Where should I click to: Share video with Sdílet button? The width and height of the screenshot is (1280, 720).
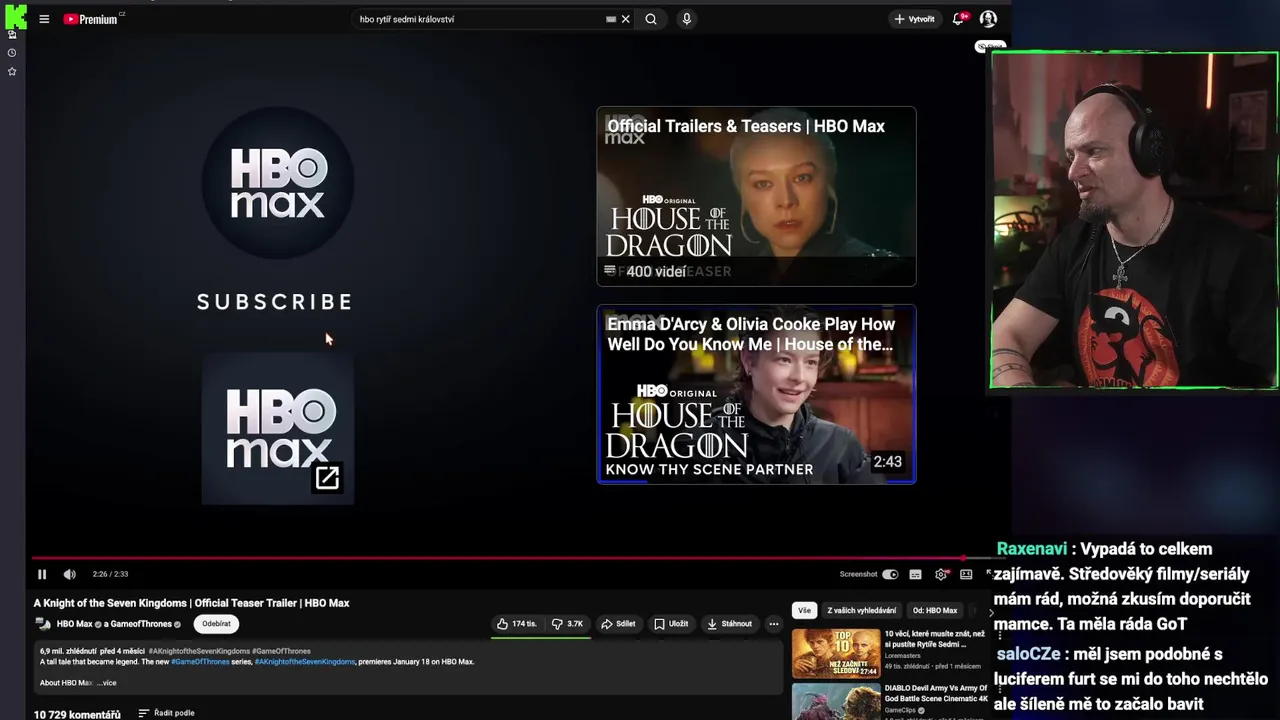pyautogui.click(x=619, y=624)
